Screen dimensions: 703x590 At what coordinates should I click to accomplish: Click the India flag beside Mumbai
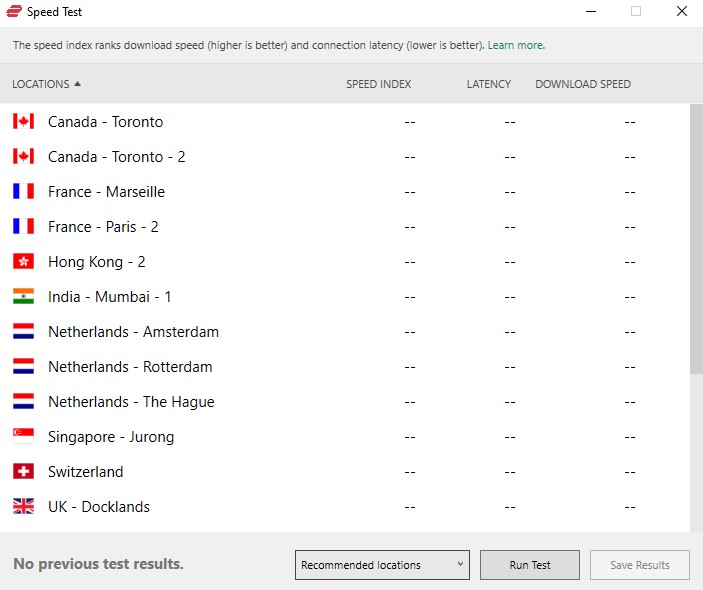pos(23,297)
